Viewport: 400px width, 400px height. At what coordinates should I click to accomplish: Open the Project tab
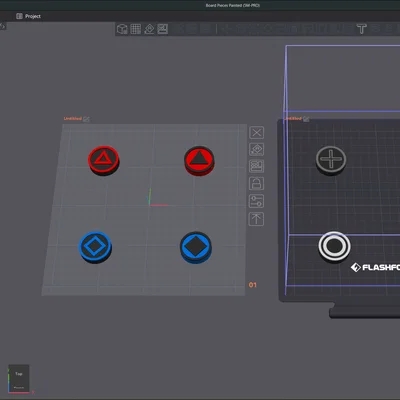pos(28,16)
